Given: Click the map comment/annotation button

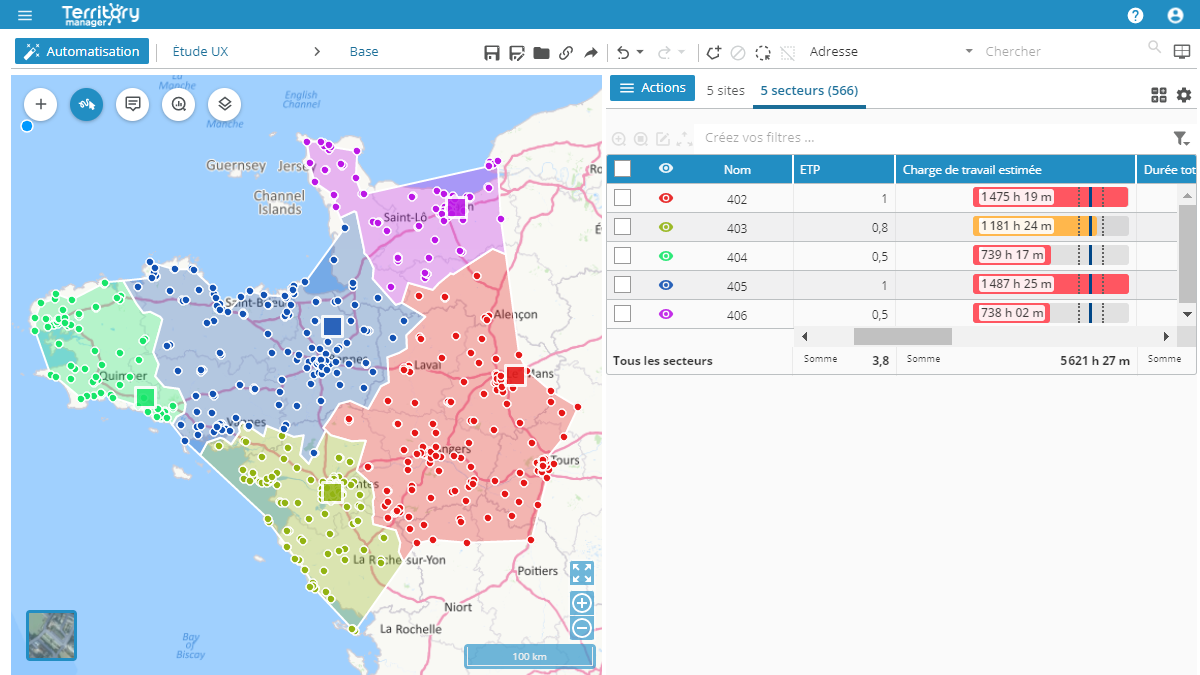Looking at the screenshot, I should [133, 103].
